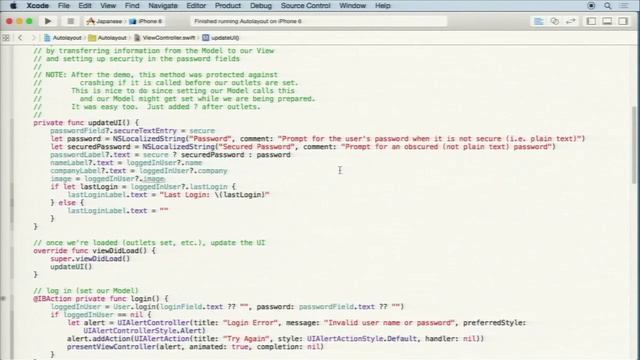The height and width of the screenshot is (360, 640).
Task: Choose the iPhone 6 run destination
Action: coord(146,21)
